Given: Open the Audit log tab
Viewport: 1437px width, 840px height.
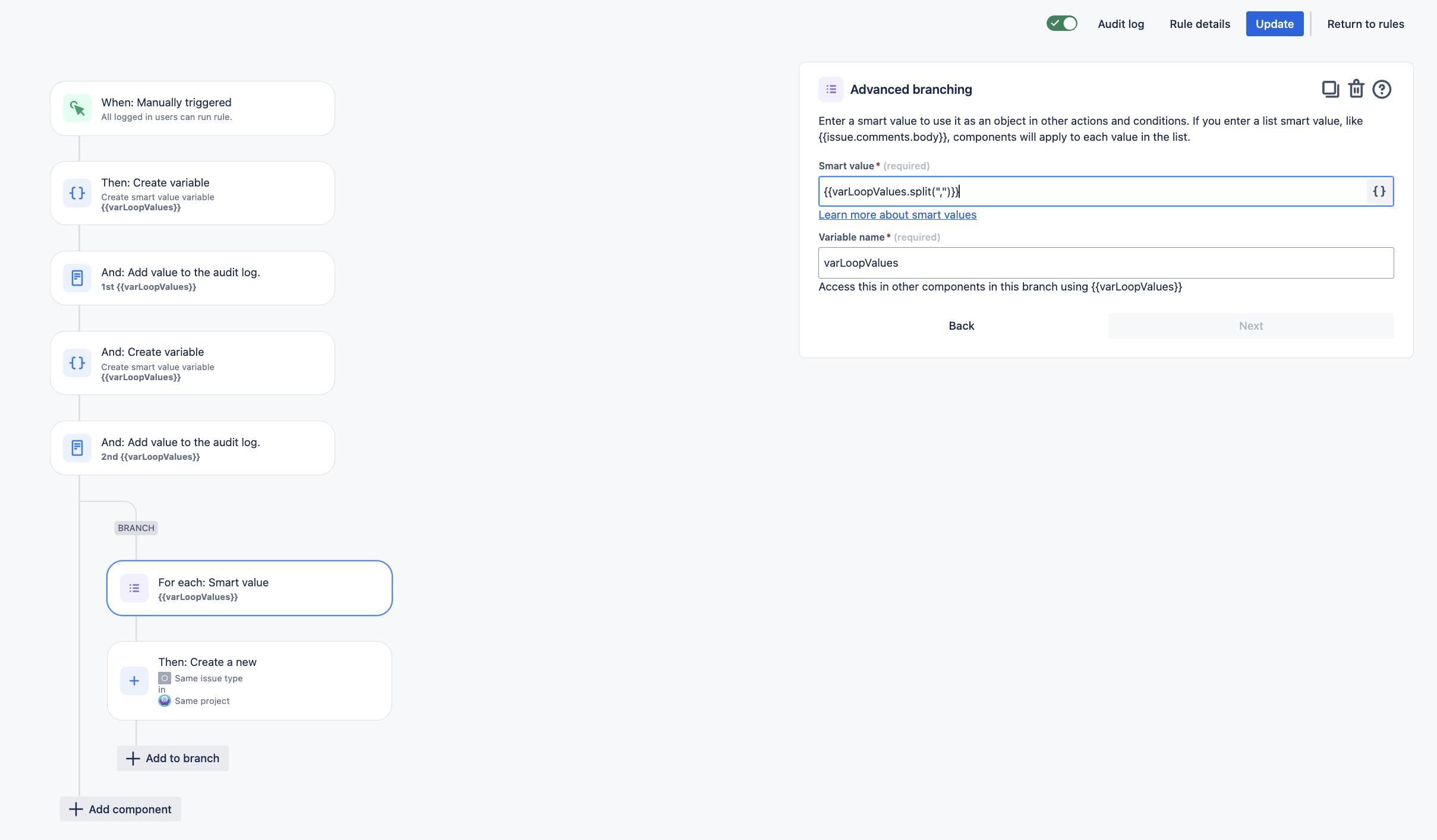Looking at the screenshot, I should (1120, 24).
